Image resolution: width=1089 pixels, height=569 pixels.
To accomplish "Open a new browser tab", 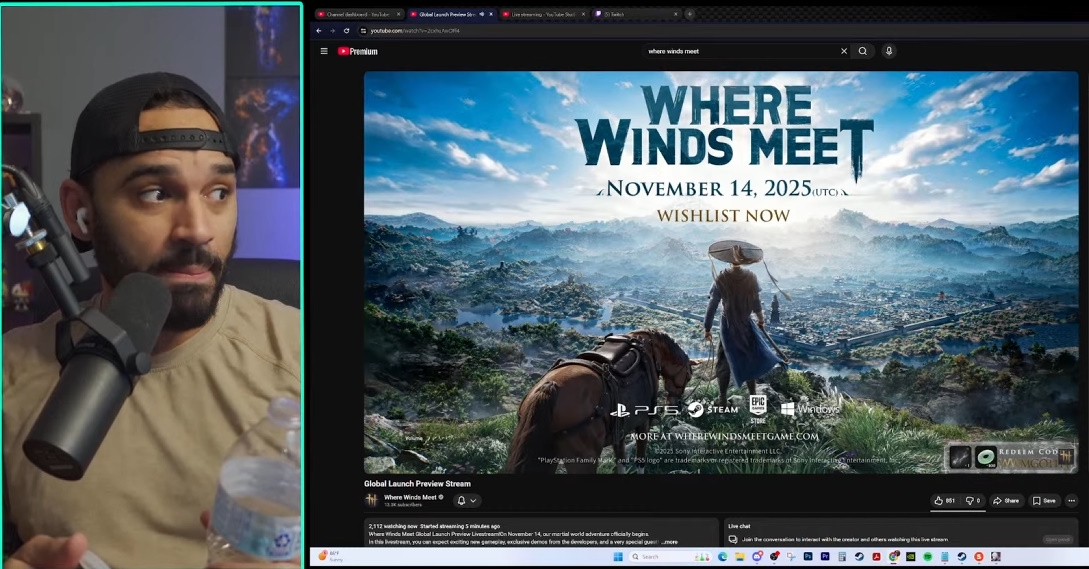I will click(x=689, y=14).
